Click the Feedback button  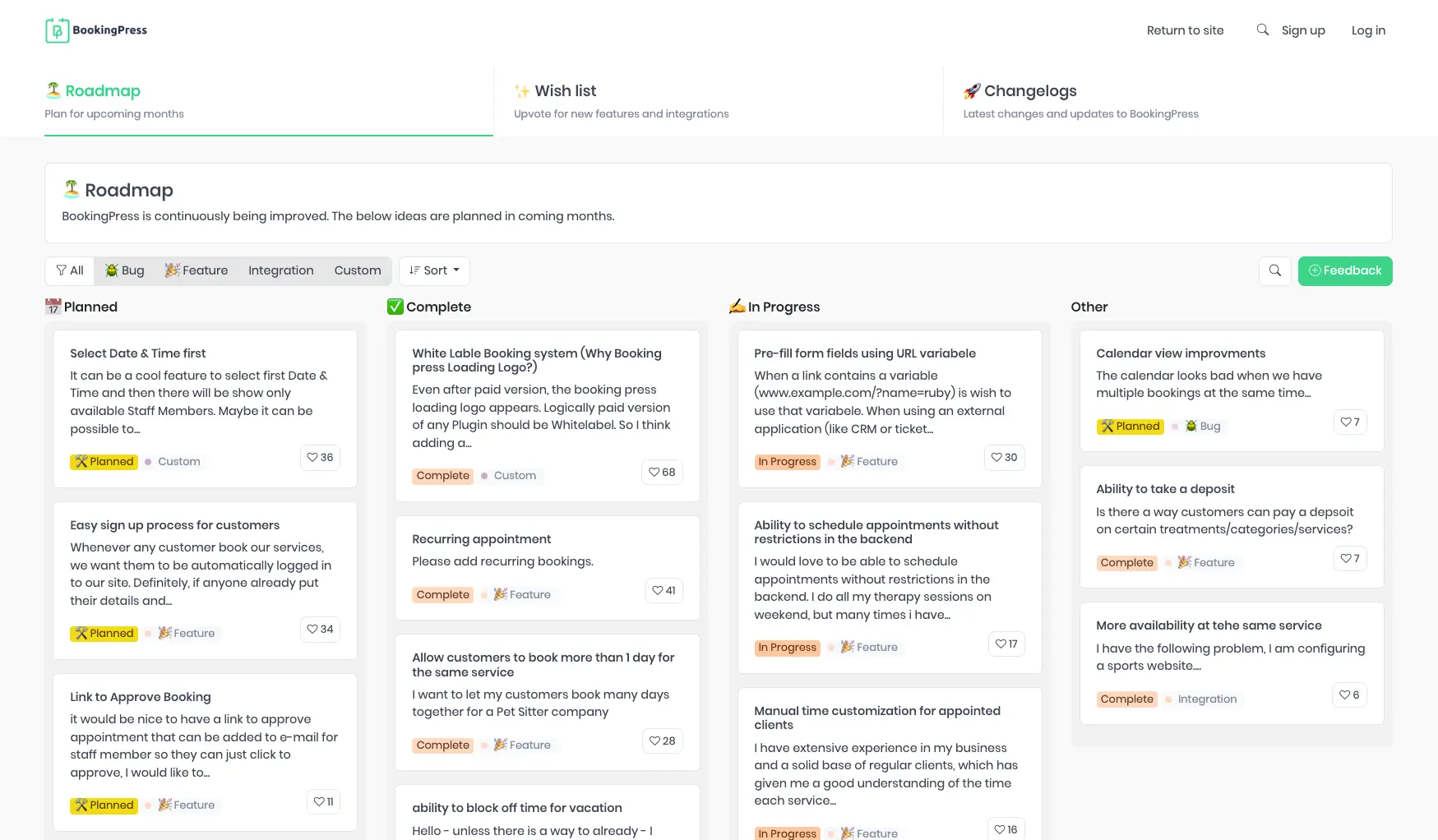(1345, 270)
